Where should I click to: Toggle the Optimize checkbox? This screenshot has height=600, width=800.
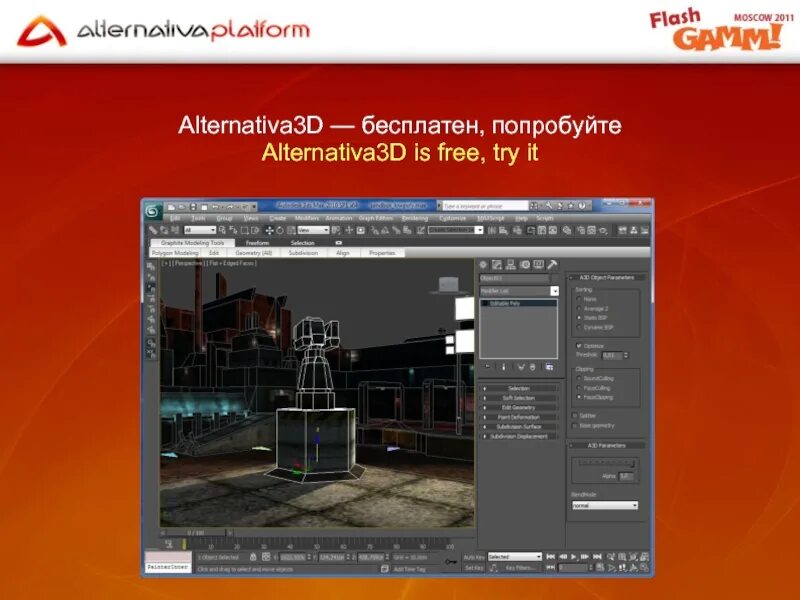[x=579, y=346]
